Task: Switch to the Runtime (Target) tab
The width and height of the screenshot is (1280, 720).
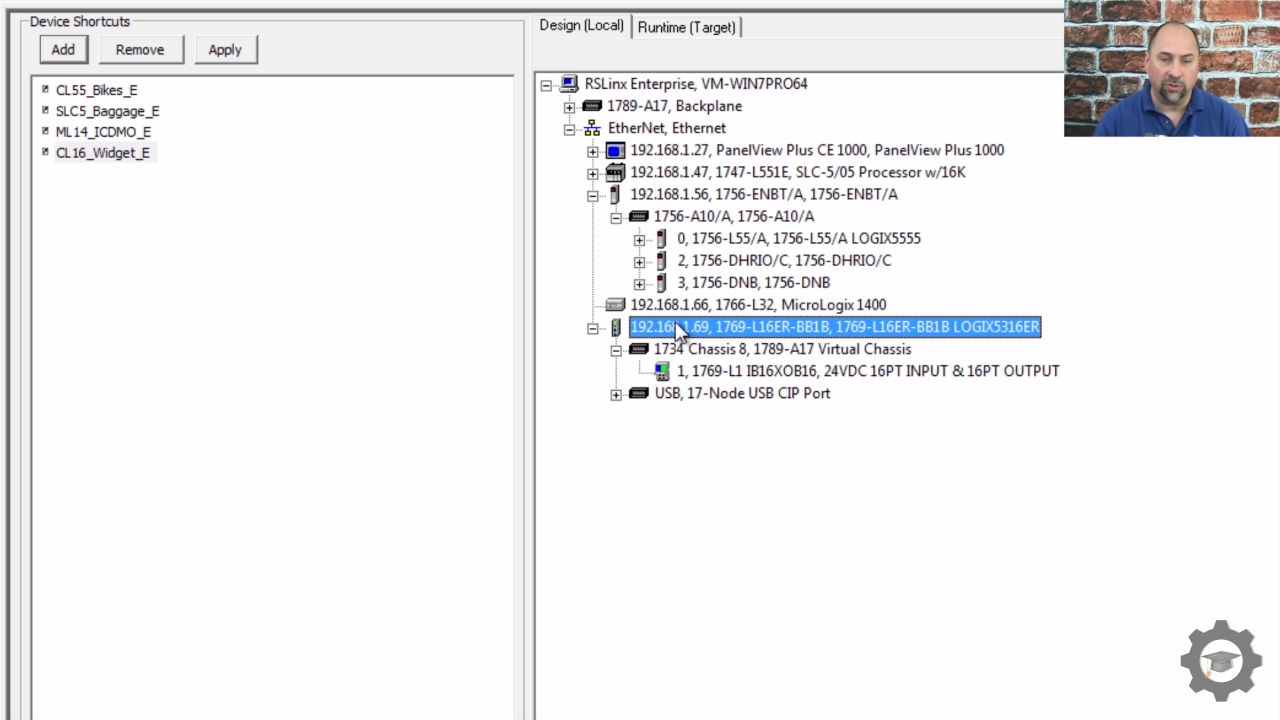Action: [686, 27]
